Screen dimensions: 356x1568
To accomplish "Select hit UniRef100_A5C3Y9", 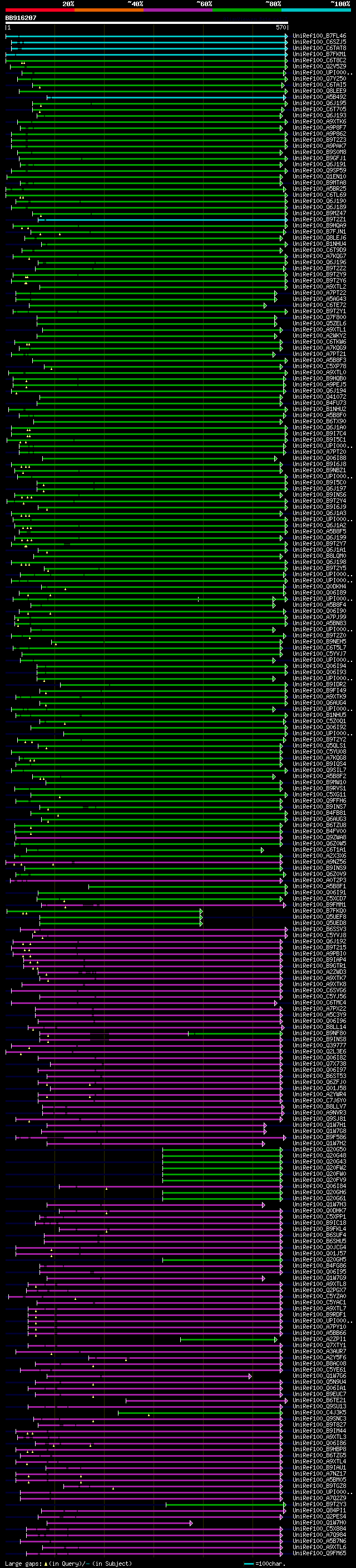I will [319, 1015].
